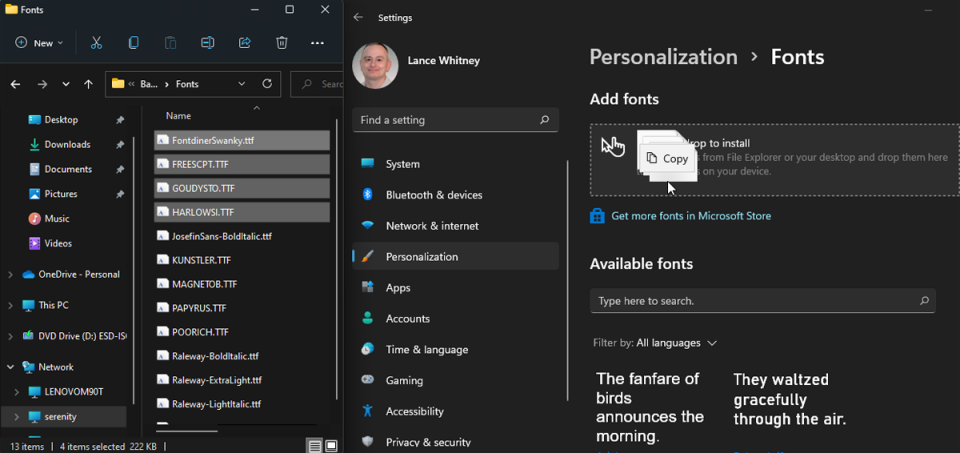Open Gaming settings category
Image resolution: width=960 pixels, height=453 pixels.
[456, 381]
